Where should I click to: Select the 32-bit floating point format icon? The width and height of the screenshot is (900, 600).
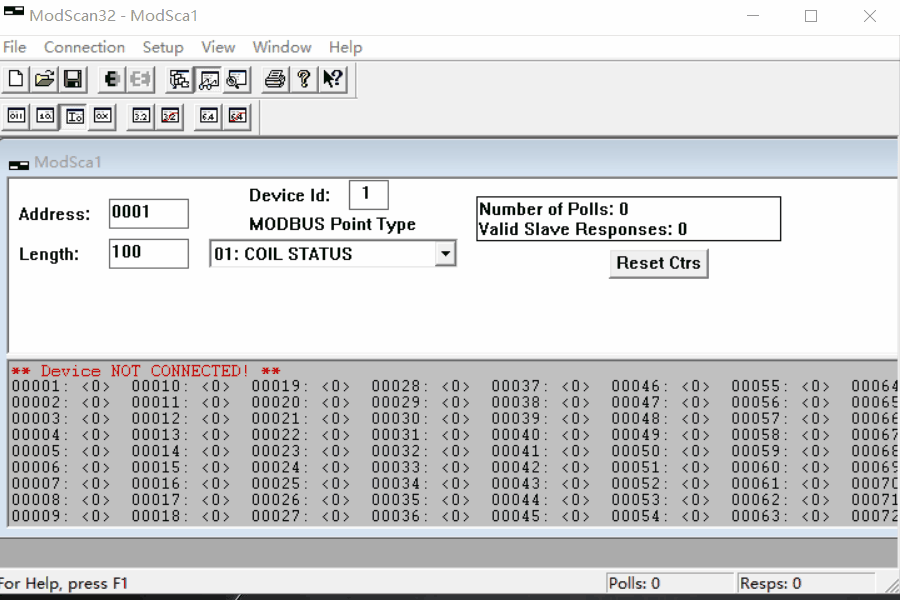142,116
